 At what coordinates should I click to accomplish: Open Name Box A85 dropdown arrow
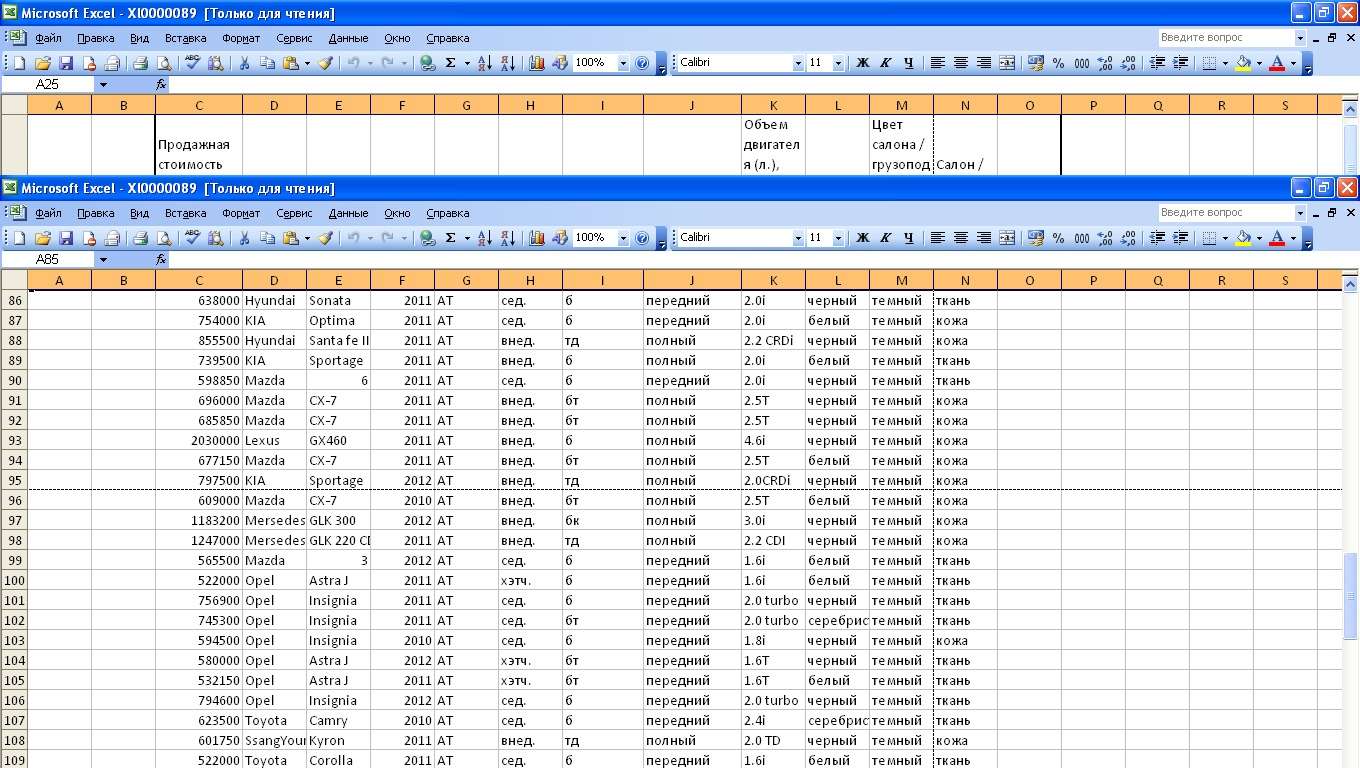(x=102, y=259)
